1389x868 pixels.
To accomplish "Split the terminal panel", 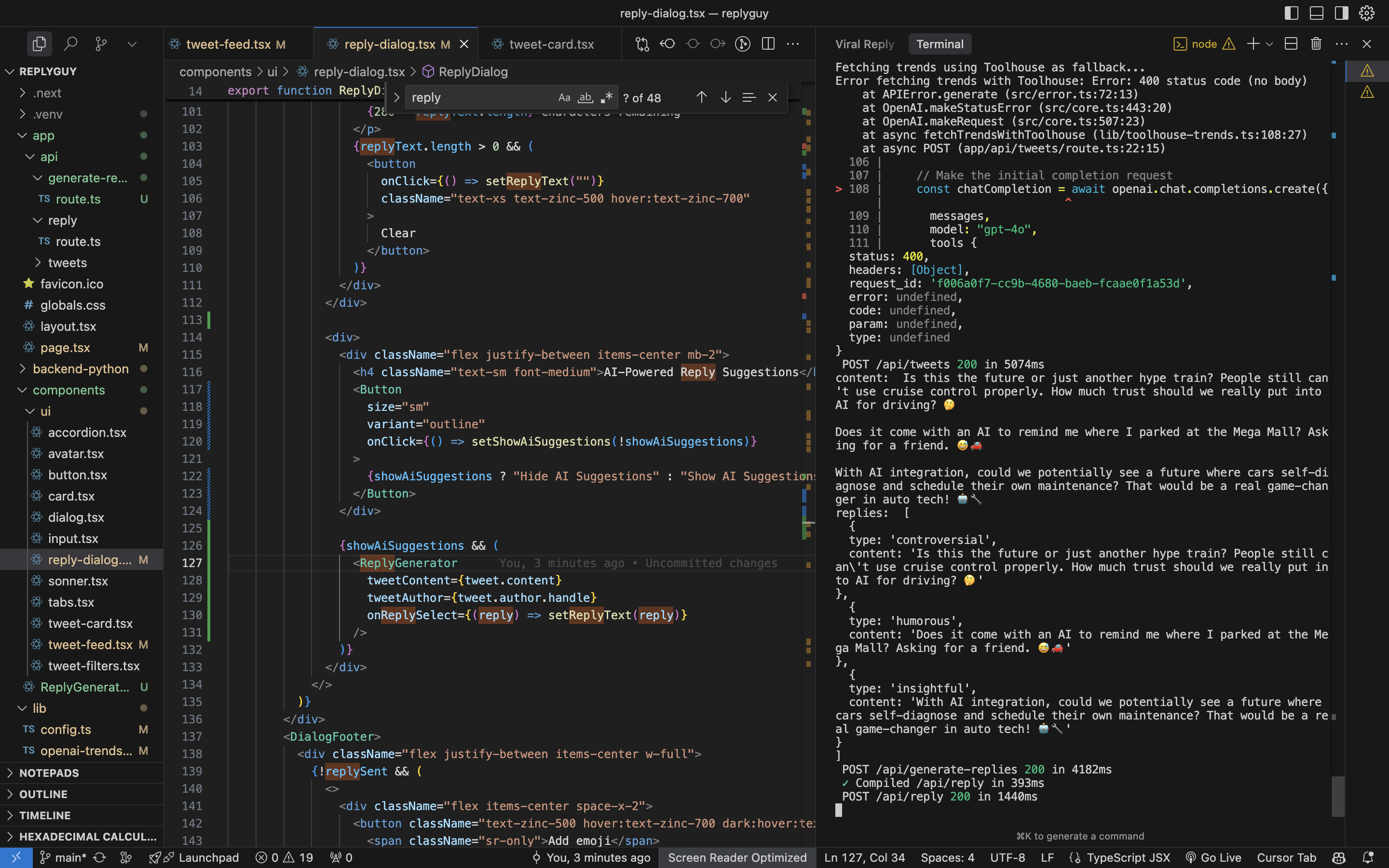I will (1291, 44).
